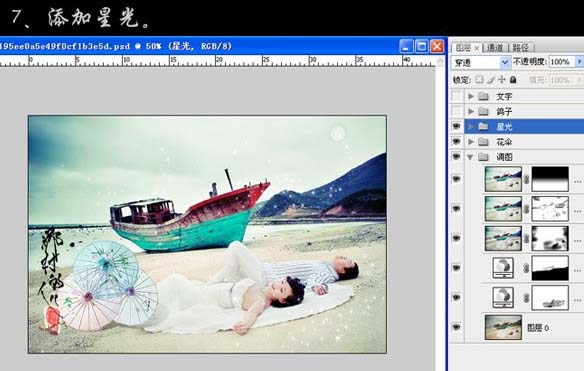Screen dimensions: 584x371
Task: Switch to the 路径 tab
Action: 521,48
